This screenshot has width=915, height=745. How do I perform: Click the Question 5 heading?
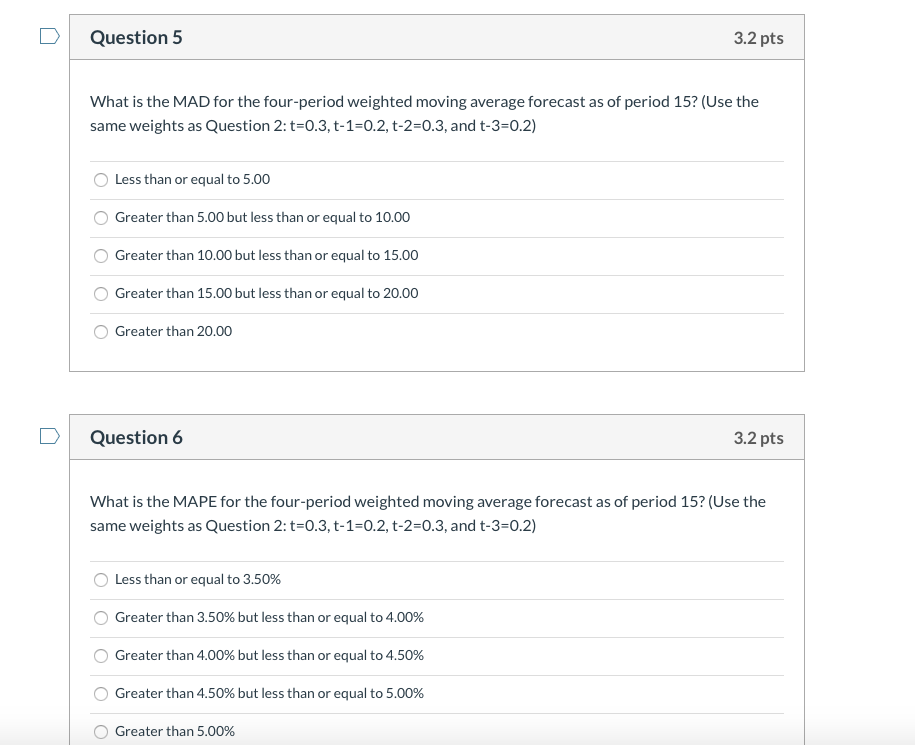click(136, 37)
